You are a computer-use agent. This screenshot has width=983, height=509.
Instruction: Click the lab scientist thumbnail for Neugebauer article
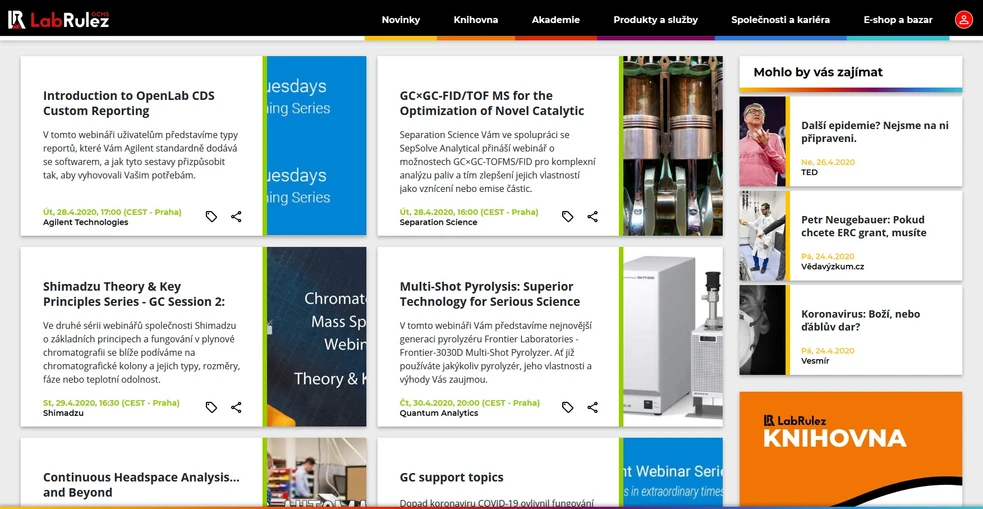click(762, 236)
